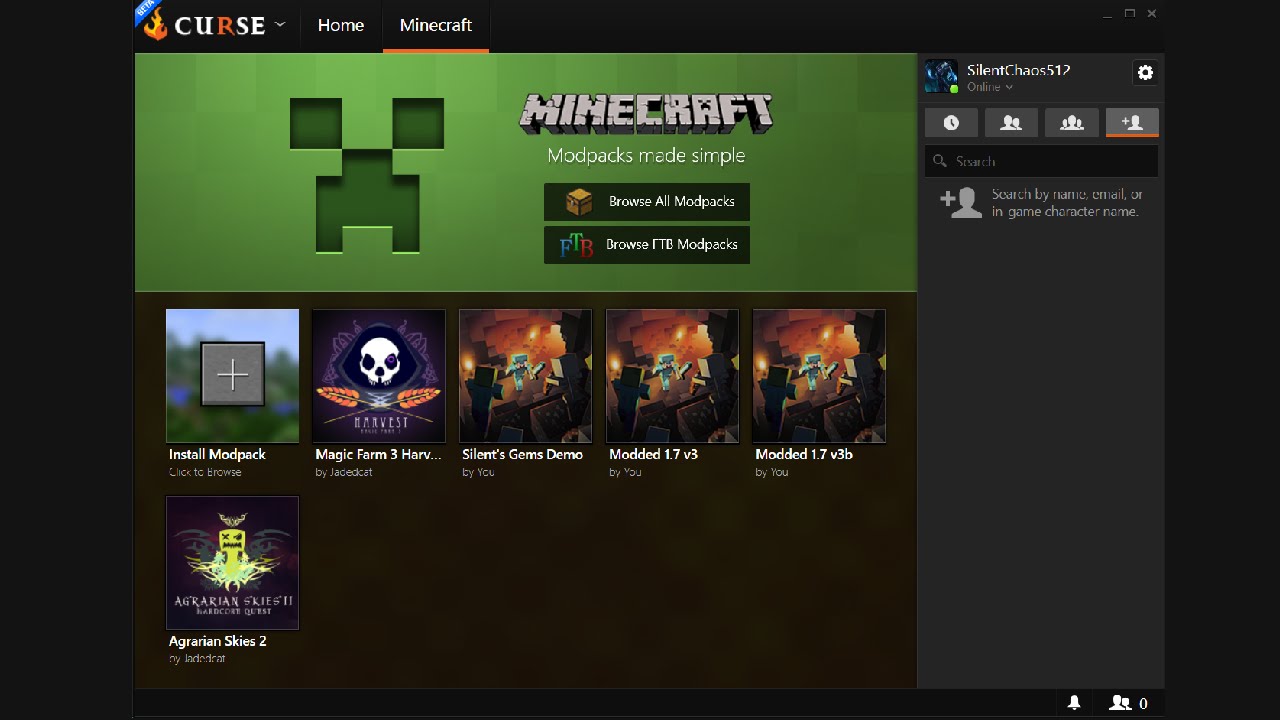
Task: Click Browse FTB Modpacks button
Action: click(647, 245)
